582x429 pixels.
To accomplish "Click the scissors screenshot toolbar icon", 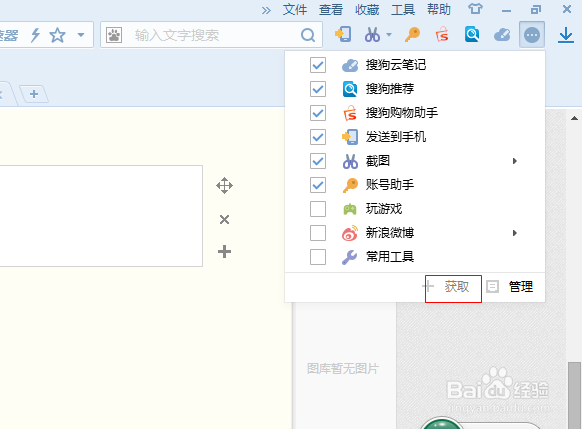I will [x=372, y=35].
